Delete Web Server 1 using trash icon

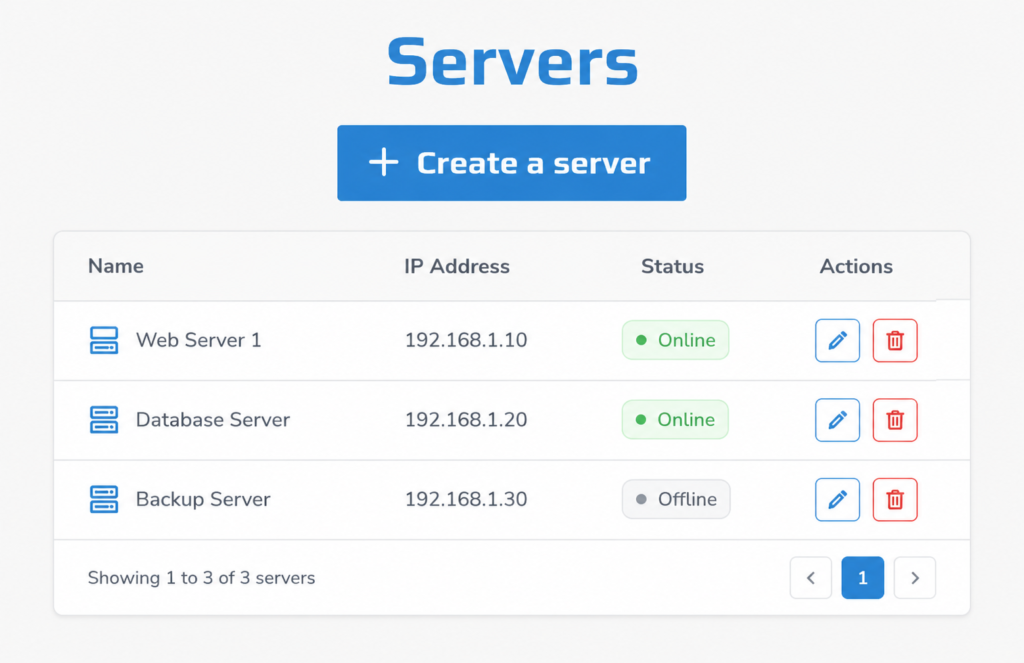coord(895,340)
